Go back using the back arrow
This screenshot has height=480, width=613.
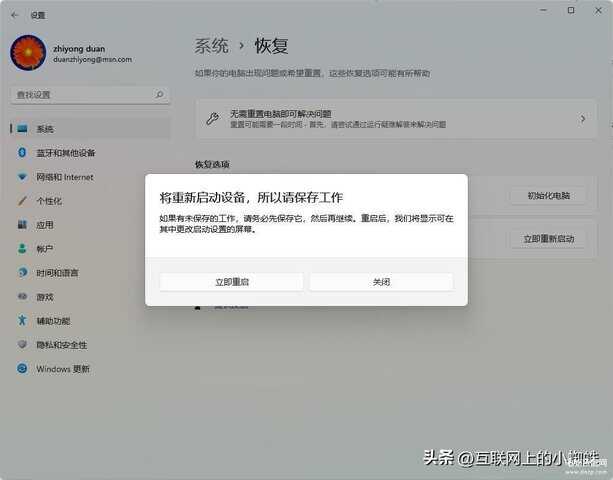[x=15, y=15]
